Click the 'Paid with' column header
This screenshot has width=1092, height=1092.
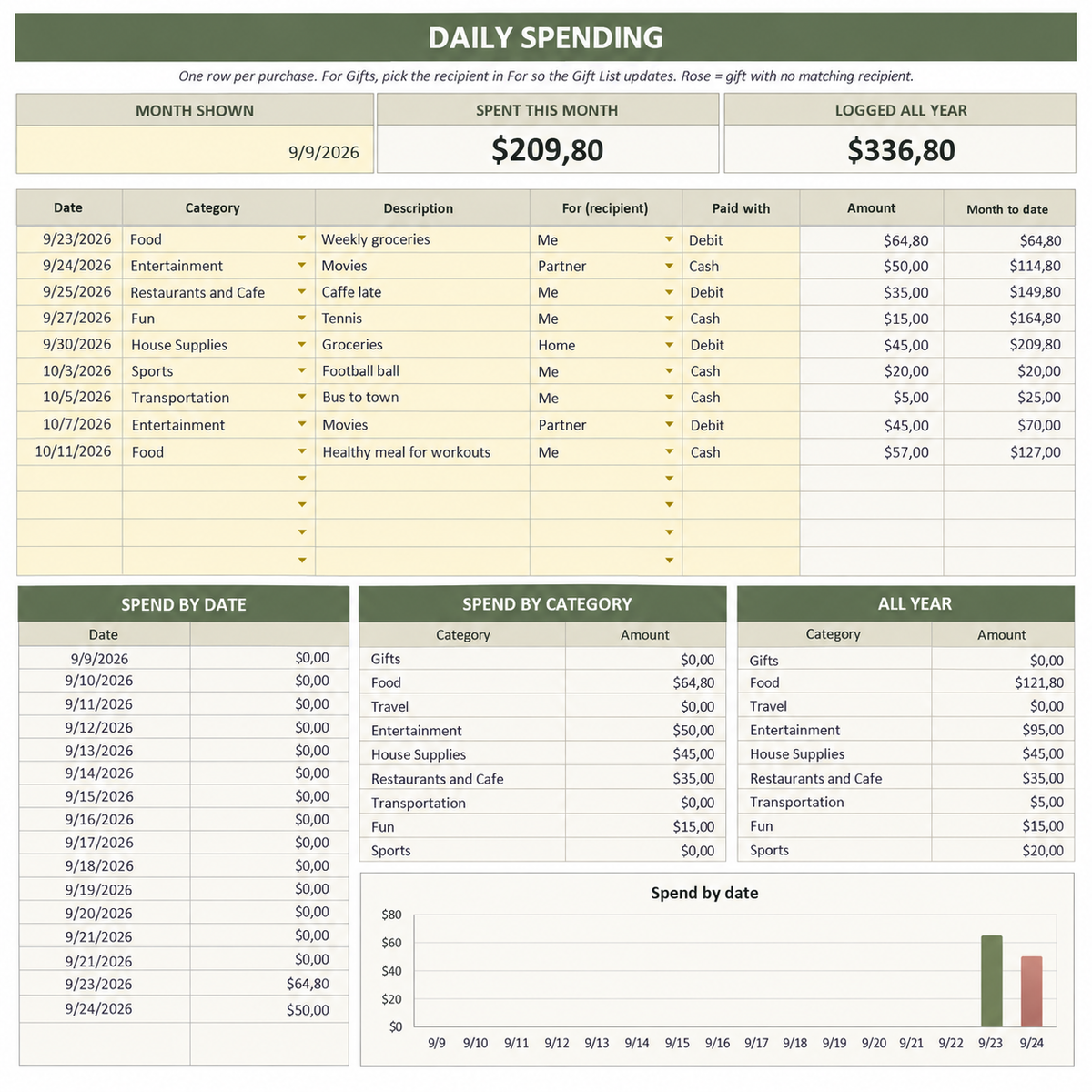click(741, 208)
